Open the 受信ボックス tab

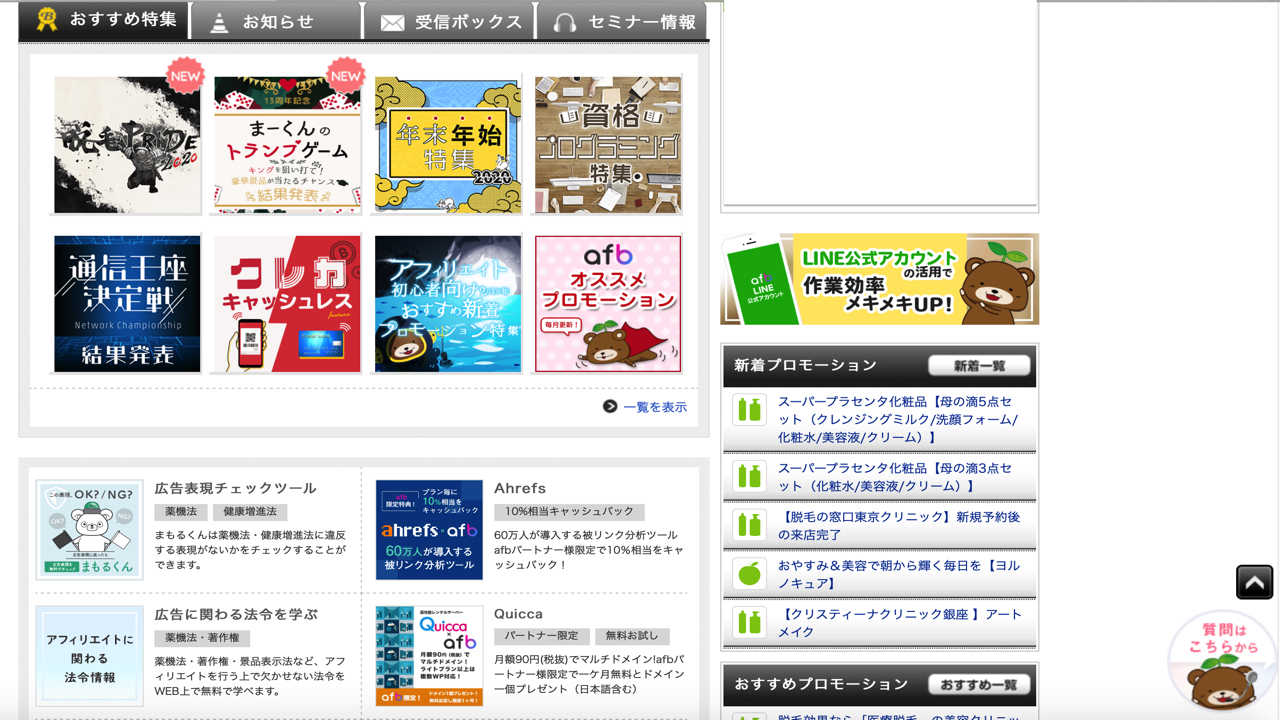click(450, 22)
